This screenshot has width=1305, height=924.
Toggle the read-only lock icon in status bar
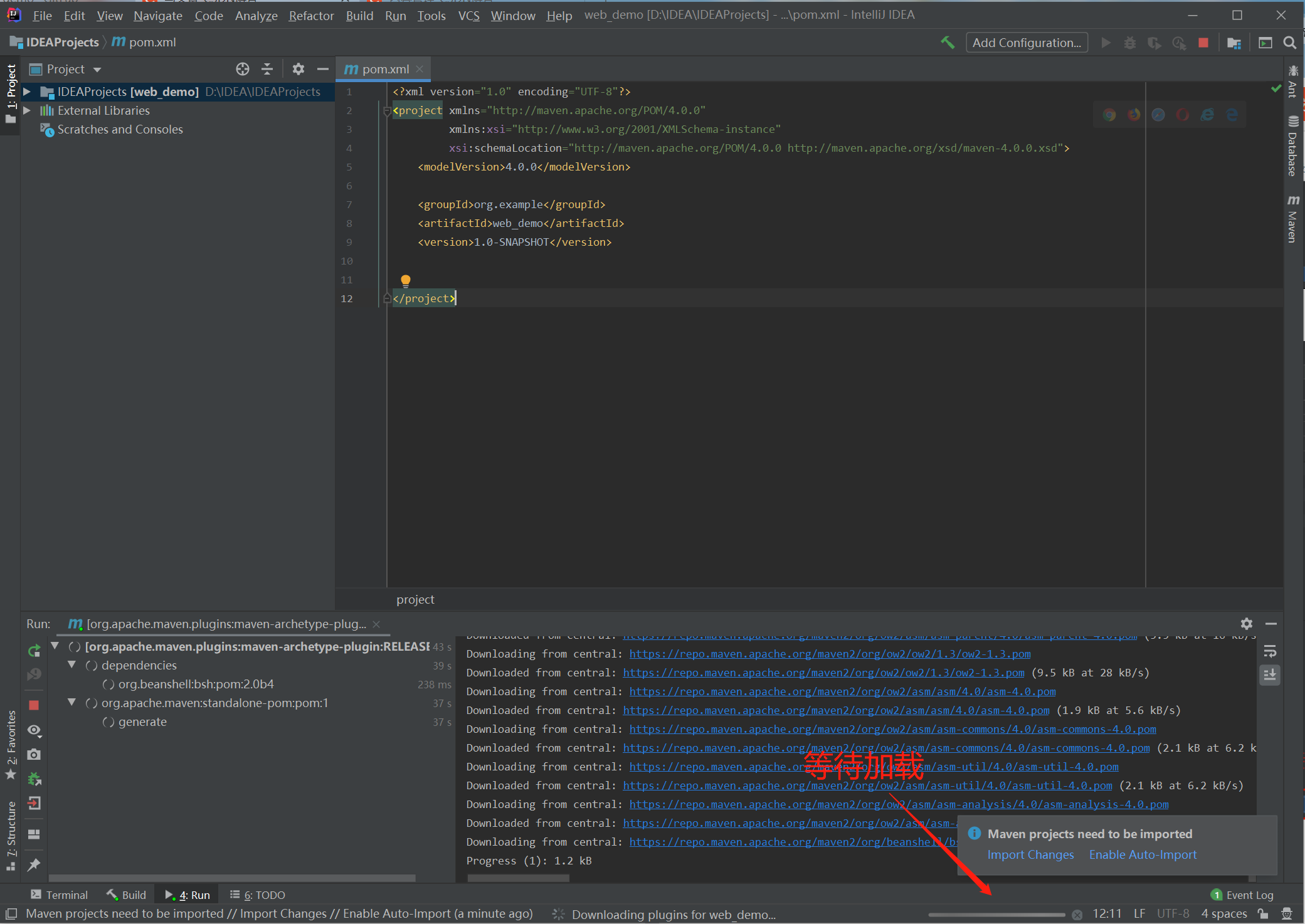pos(1263,914)
